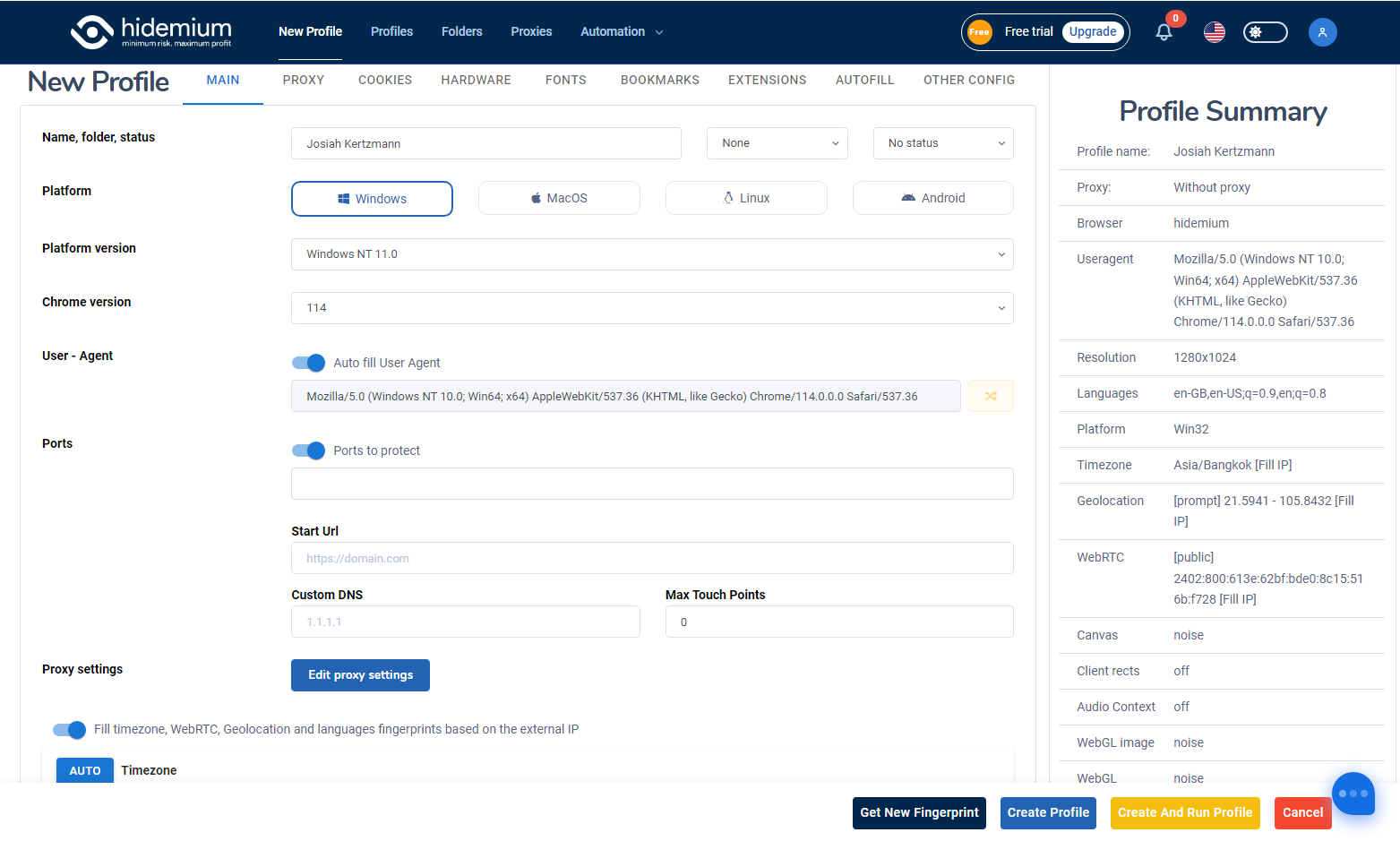Click the Start Url input field

pos(652,558)
